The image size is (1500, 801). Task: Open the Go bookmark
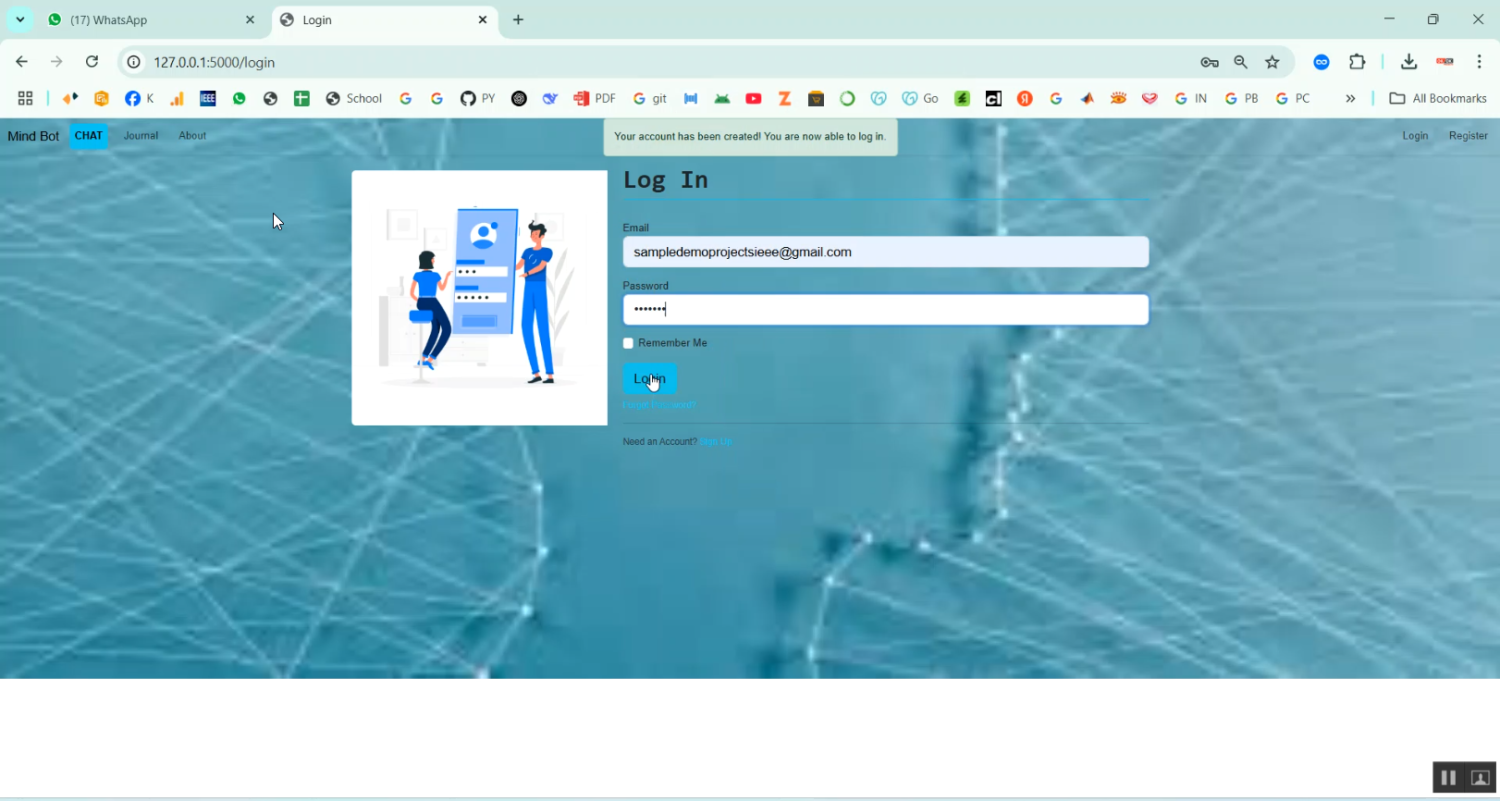pos(920,98)
